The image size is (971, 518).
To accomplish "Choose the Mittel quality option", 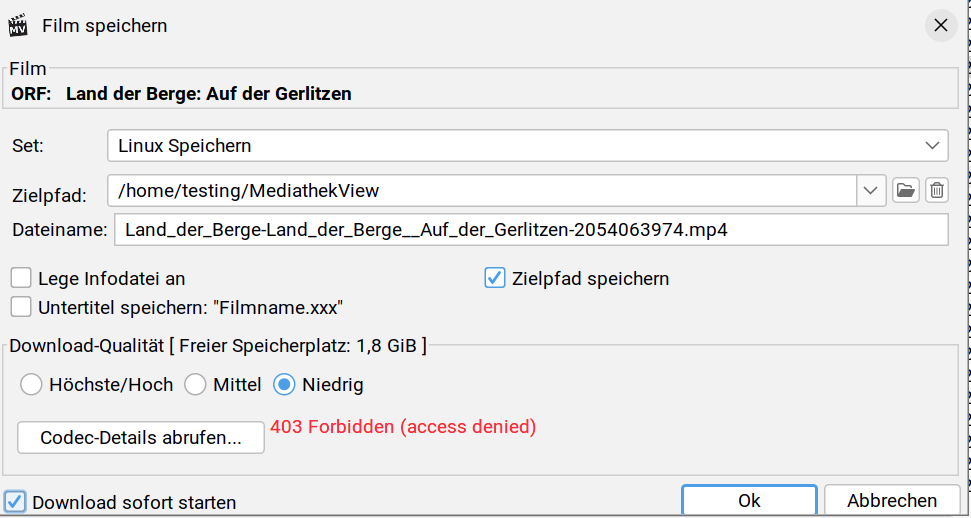I will point(196,385).
